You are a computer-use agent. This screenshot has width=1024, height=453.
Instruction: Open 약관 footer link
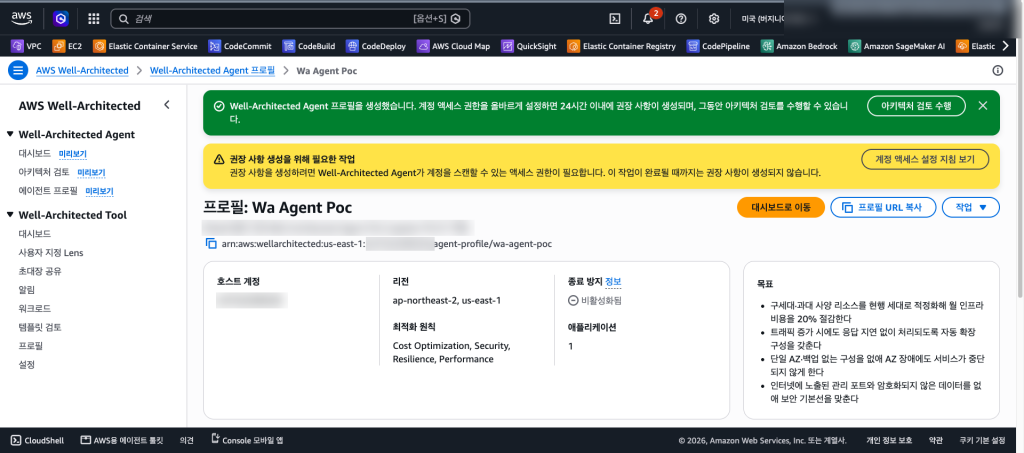(935, 441)
